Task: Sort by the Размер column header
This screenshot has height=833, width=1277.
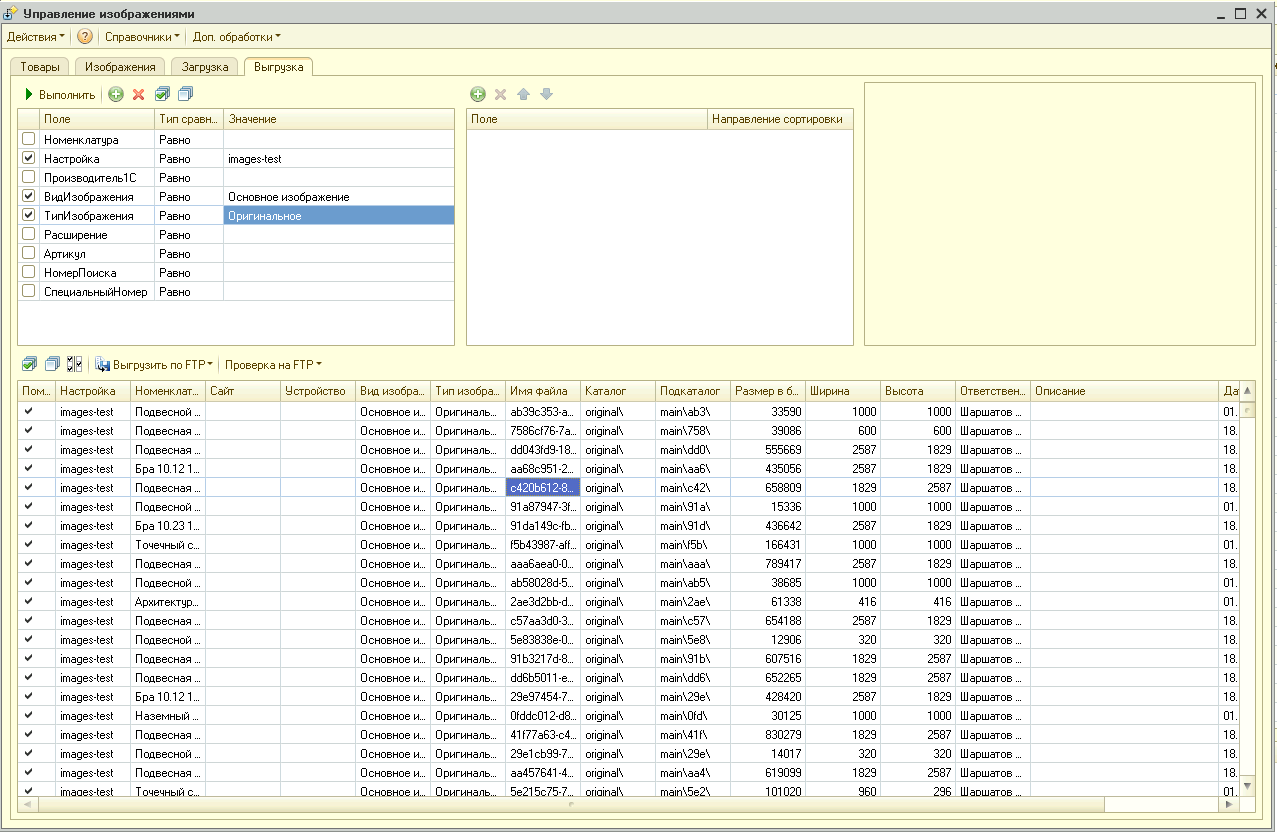Action: coord(767,391)
